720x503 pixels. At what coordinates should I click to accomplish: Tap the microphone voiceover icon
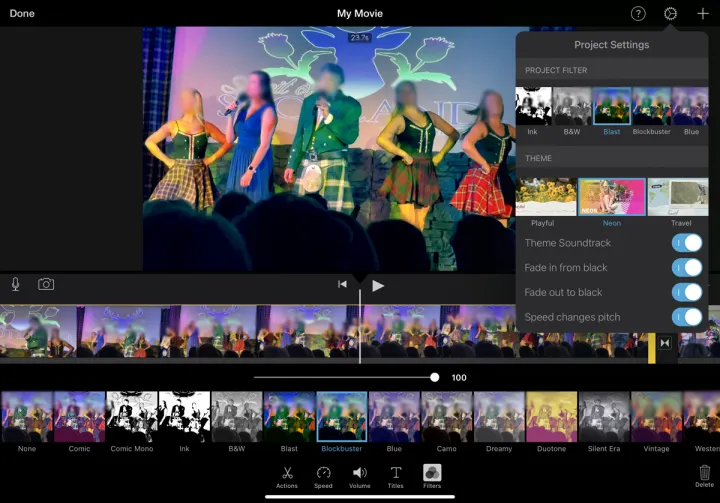[x=16, y=284]
